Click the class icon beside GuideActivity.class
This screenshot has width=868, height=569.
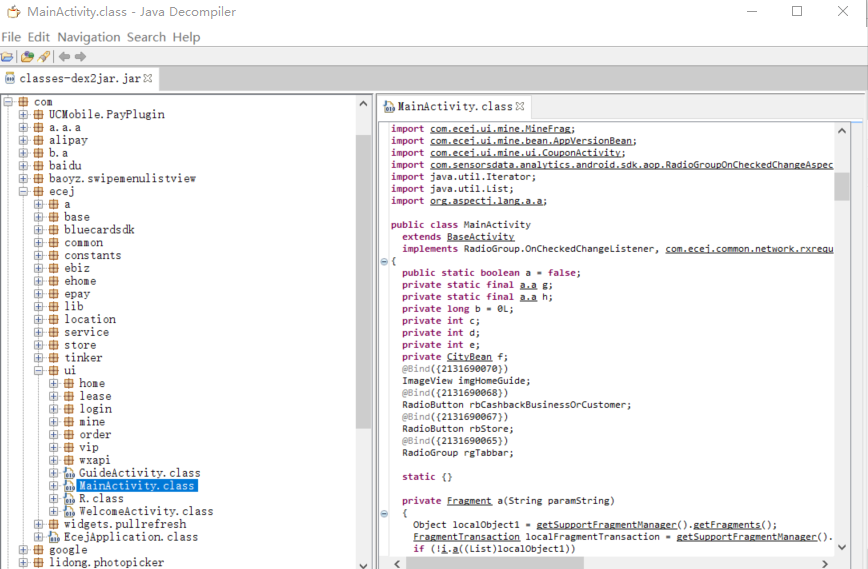coord(69,473)
